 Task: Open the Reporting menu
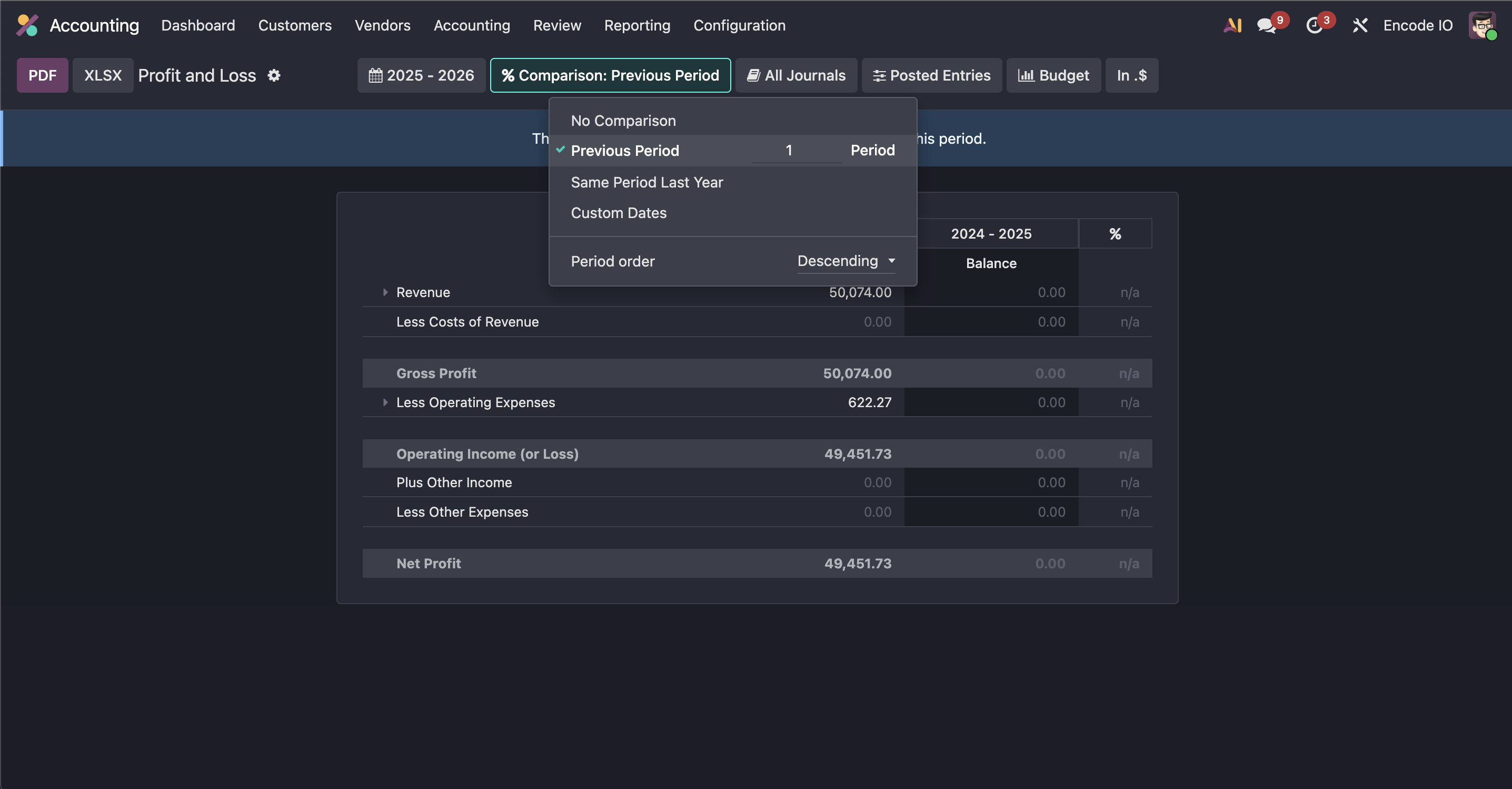[637, 25]
